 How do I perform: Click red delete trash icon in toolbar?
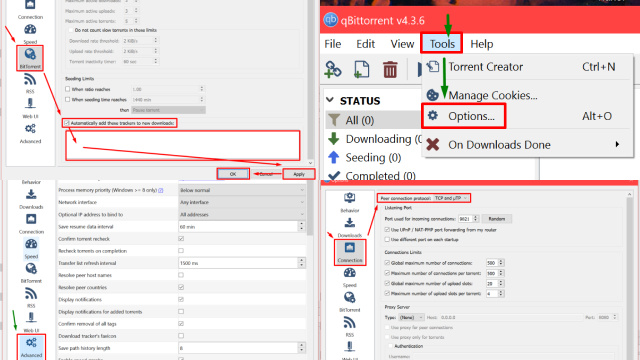click(x=390, y=69)
